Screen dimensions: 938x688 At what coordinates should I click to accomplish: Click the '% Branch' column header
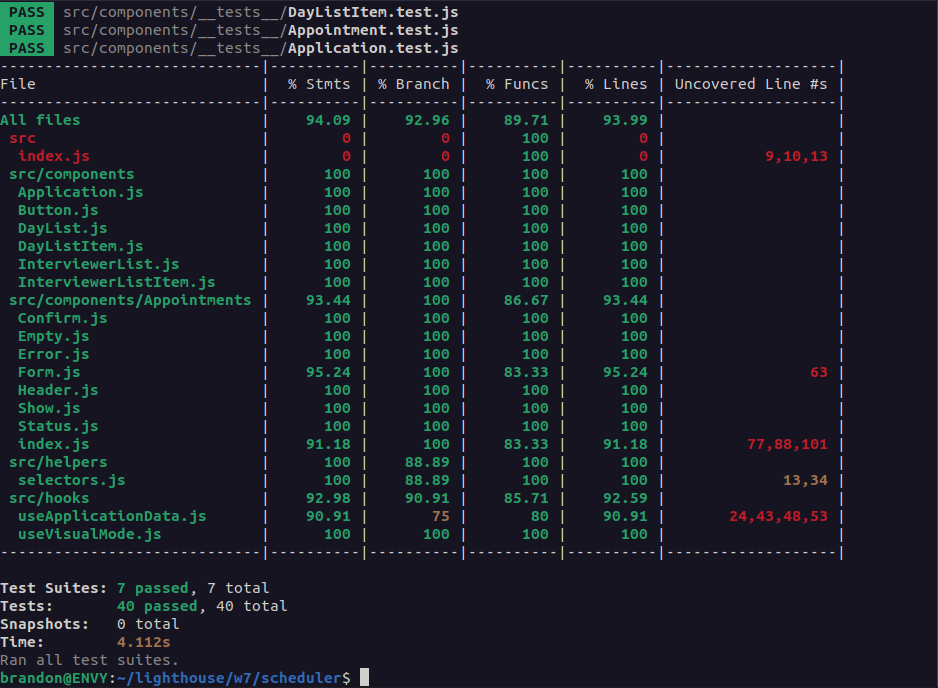tap(413, 84)
